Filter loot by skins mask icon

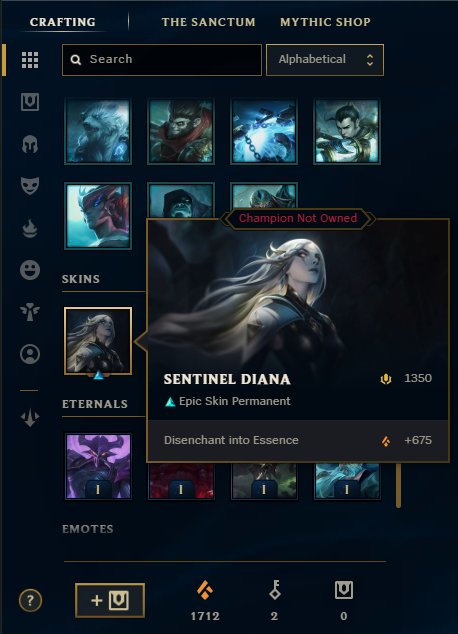pyautogui.click(x=30, y=186)
